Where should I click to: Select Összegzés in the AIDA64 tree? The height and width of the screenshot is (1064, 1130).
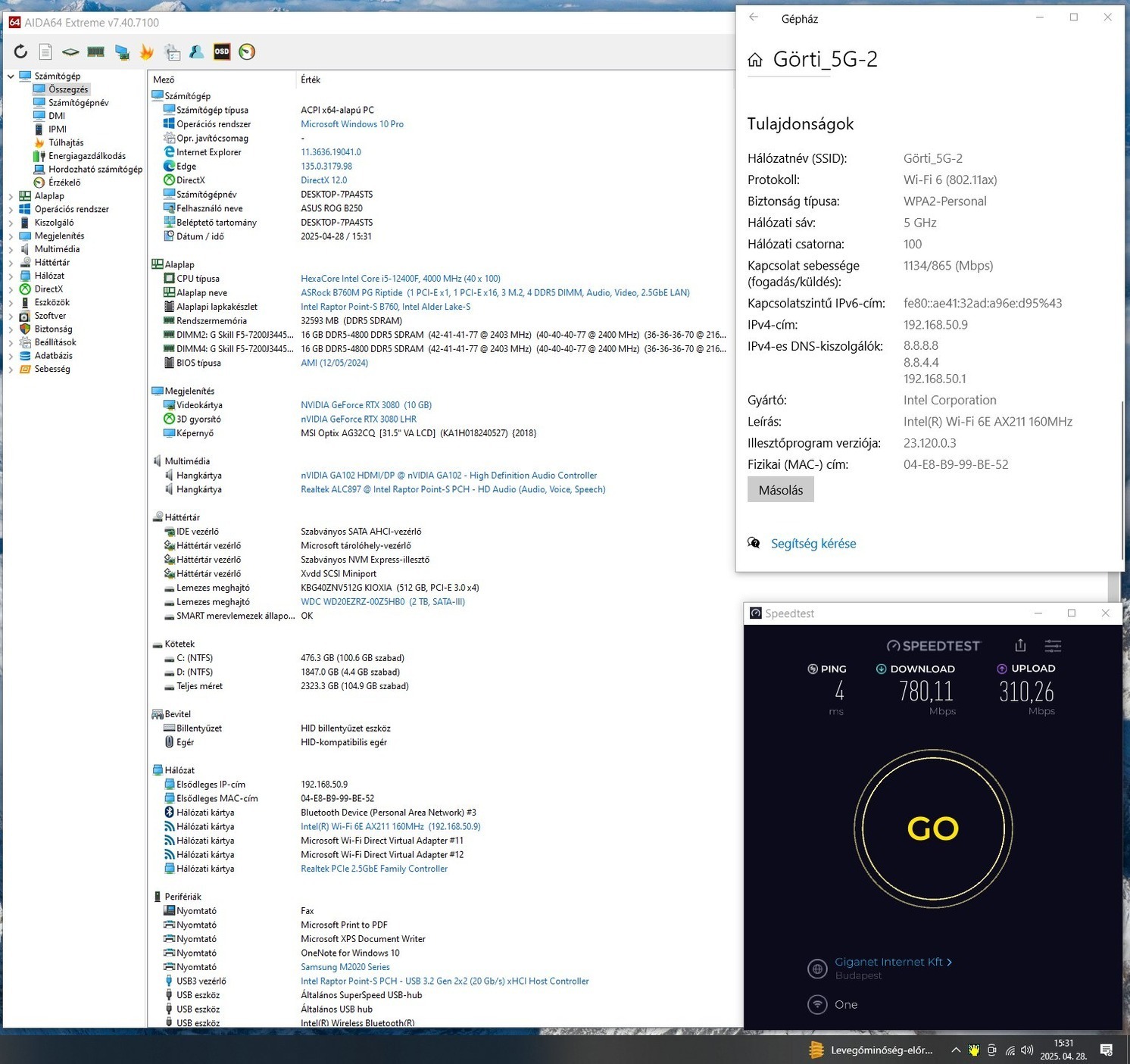pyautogui.click(x=68, y=89)
